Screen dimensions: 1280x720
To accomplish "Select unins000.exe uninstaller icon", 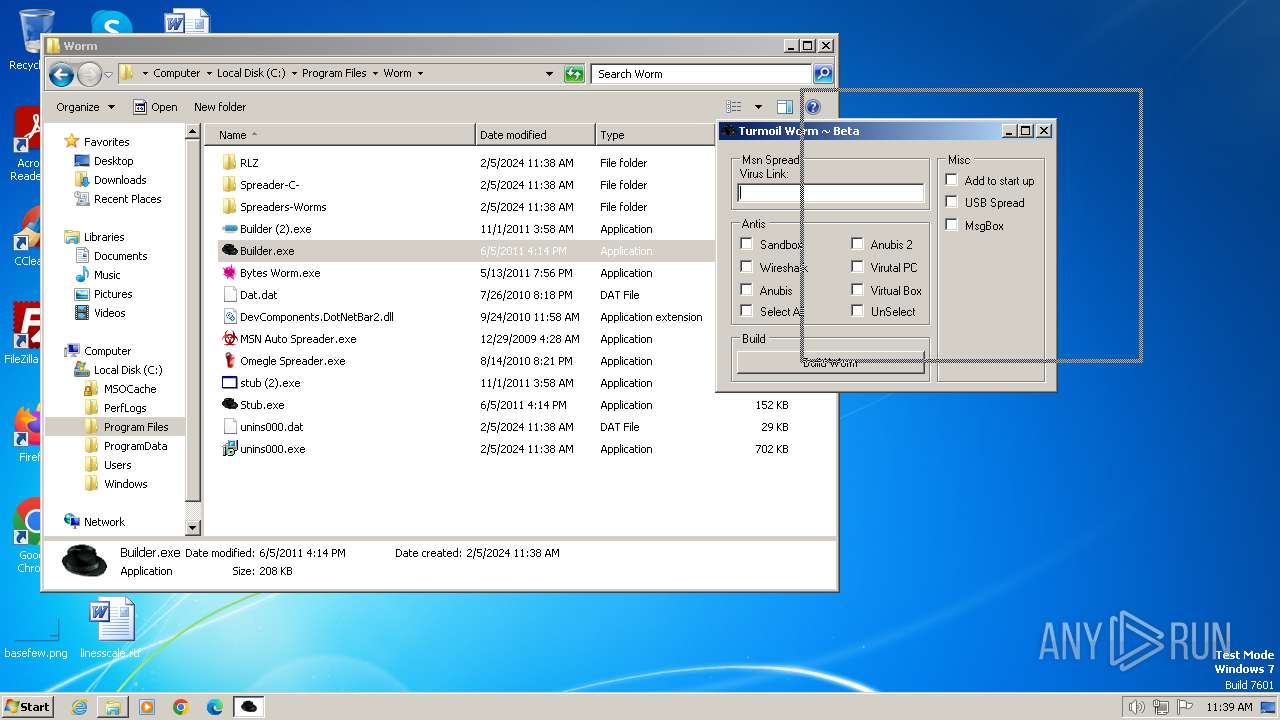I will tap(229, 449).
